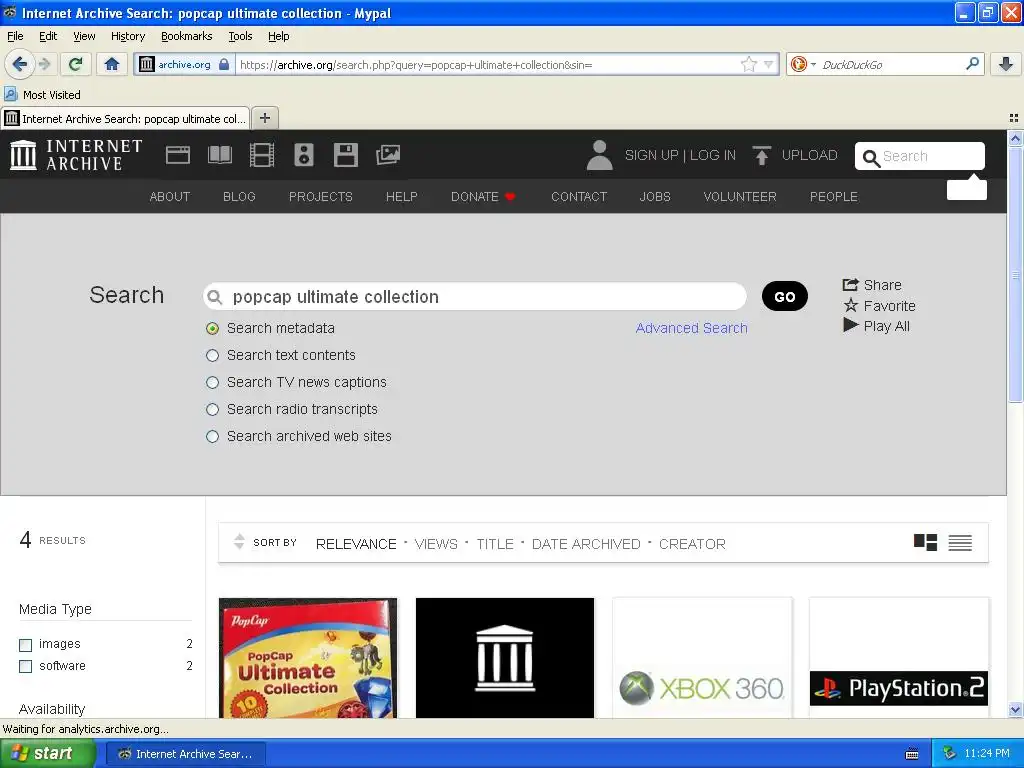Click the address bar lock icon
The image size is (1024, 768).
click(x=224, y=64)
